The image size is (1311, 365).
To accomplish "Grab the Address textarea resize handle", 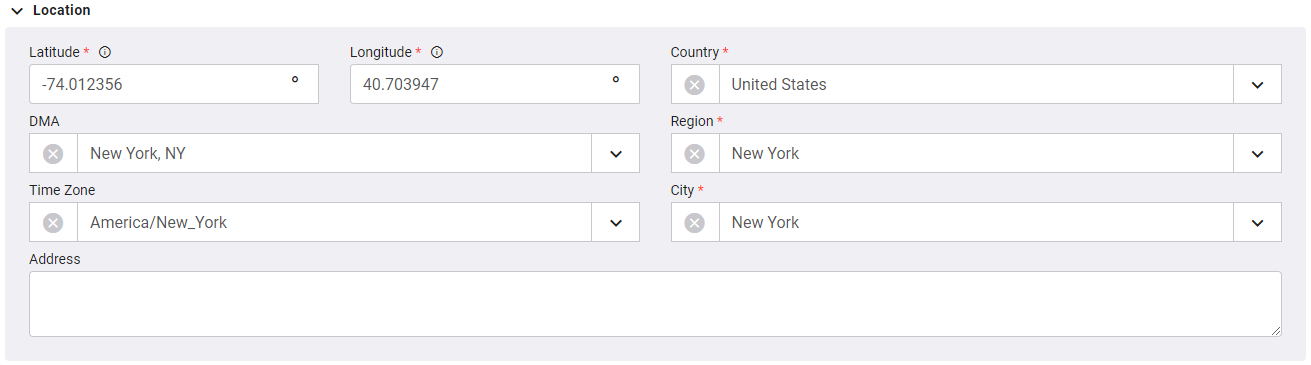I will pyautogui.click(x=1275, y=330).
